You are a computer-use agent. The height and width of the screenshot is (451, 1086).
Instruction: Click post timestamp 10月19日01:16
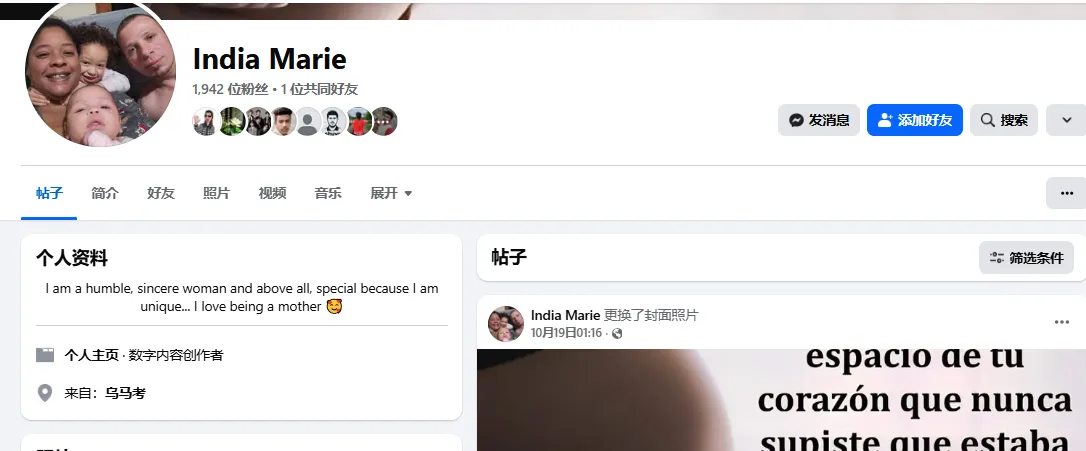click(x=567, y=333)
